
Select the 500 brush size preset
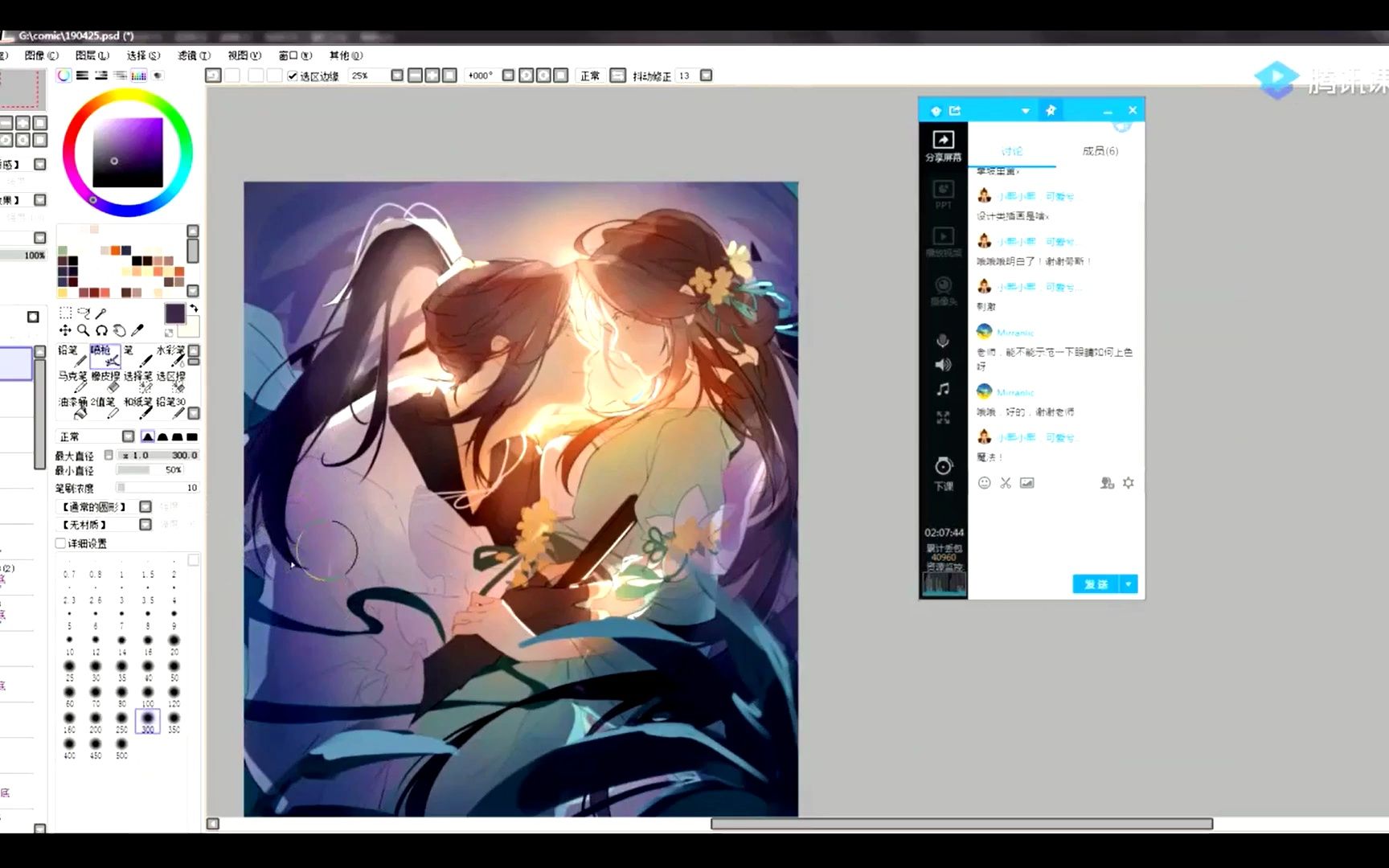click(121, 747)
